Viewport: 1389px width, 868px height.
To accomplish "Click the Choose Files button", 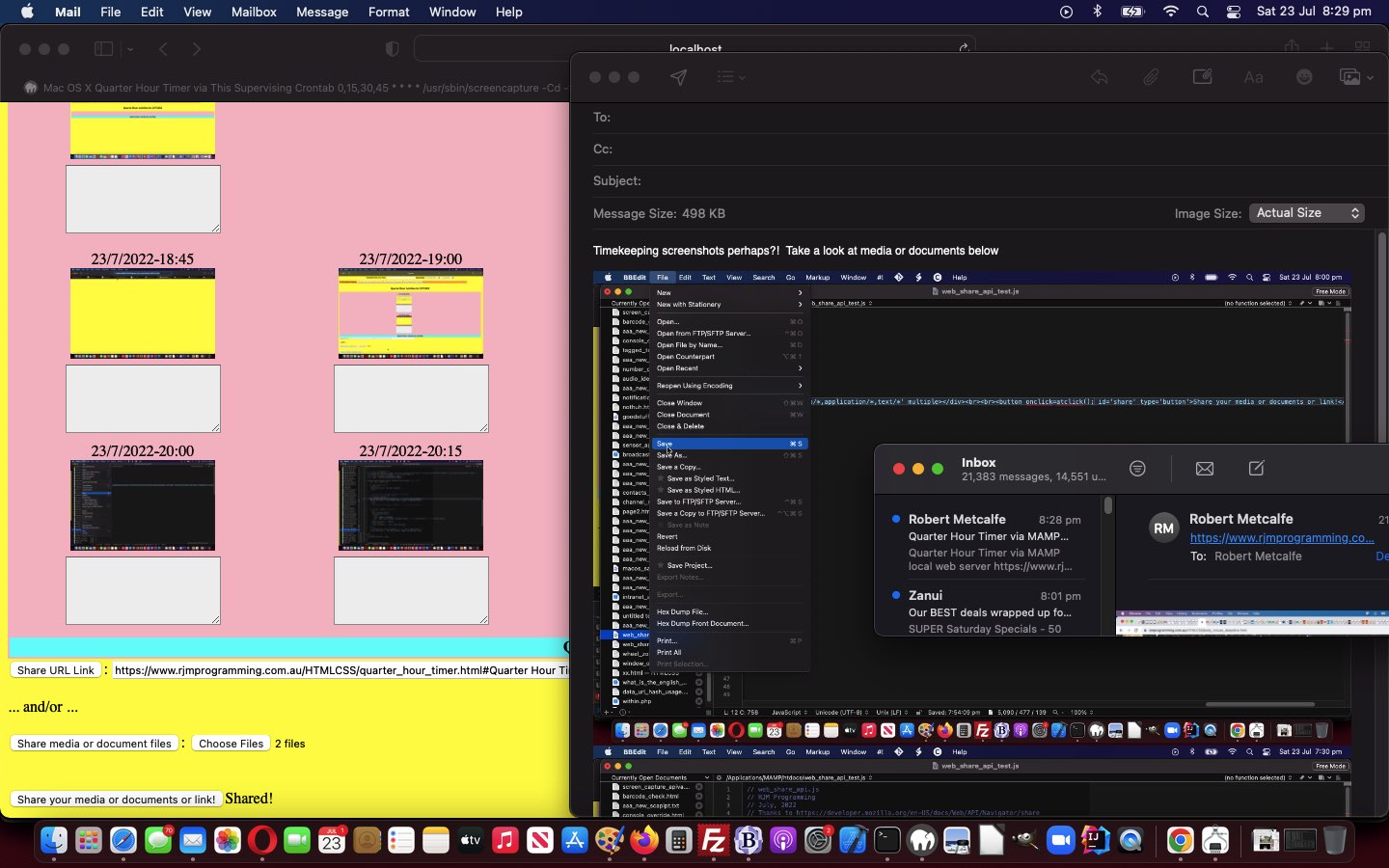I will coord(231,744).
